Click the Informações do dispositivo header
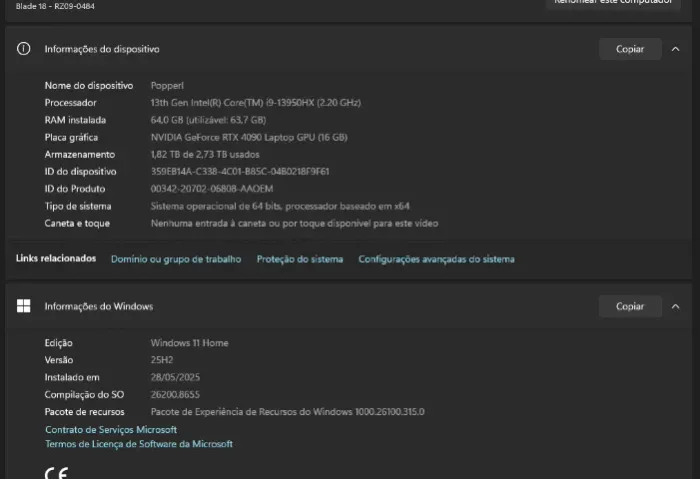Image resolution: width=700 pixels, height=479 pixels. tap(102, 49)
